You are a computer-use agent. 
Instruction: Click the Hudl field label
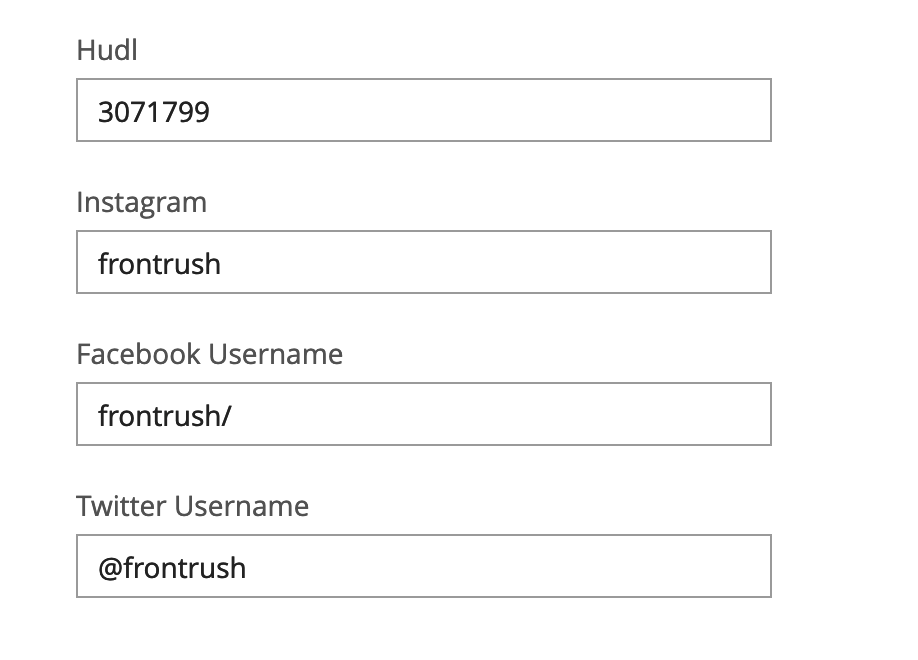coord(107,50)
